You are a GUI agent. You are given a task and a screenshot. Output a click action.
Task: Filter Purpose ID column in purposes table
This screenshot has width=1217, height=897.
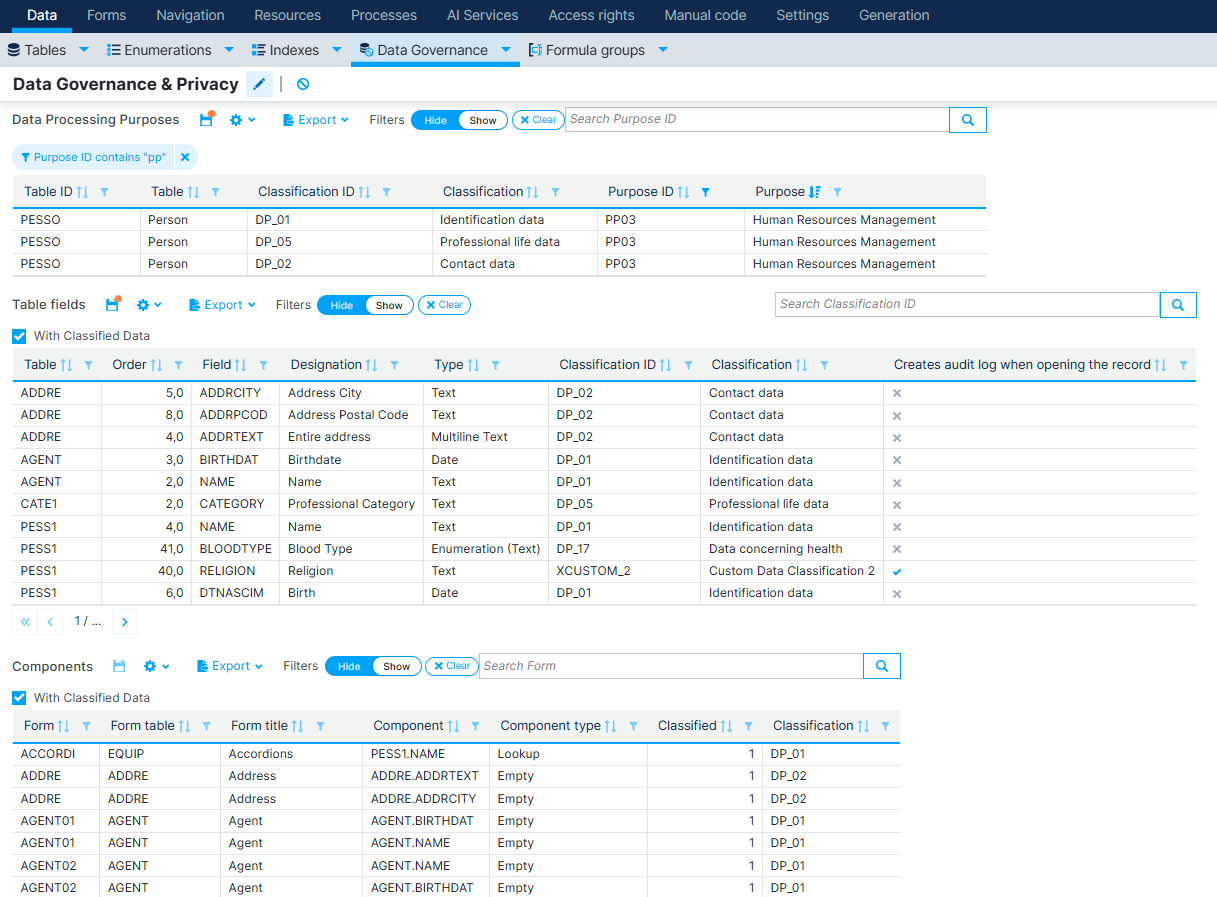(x=705, y=192)
